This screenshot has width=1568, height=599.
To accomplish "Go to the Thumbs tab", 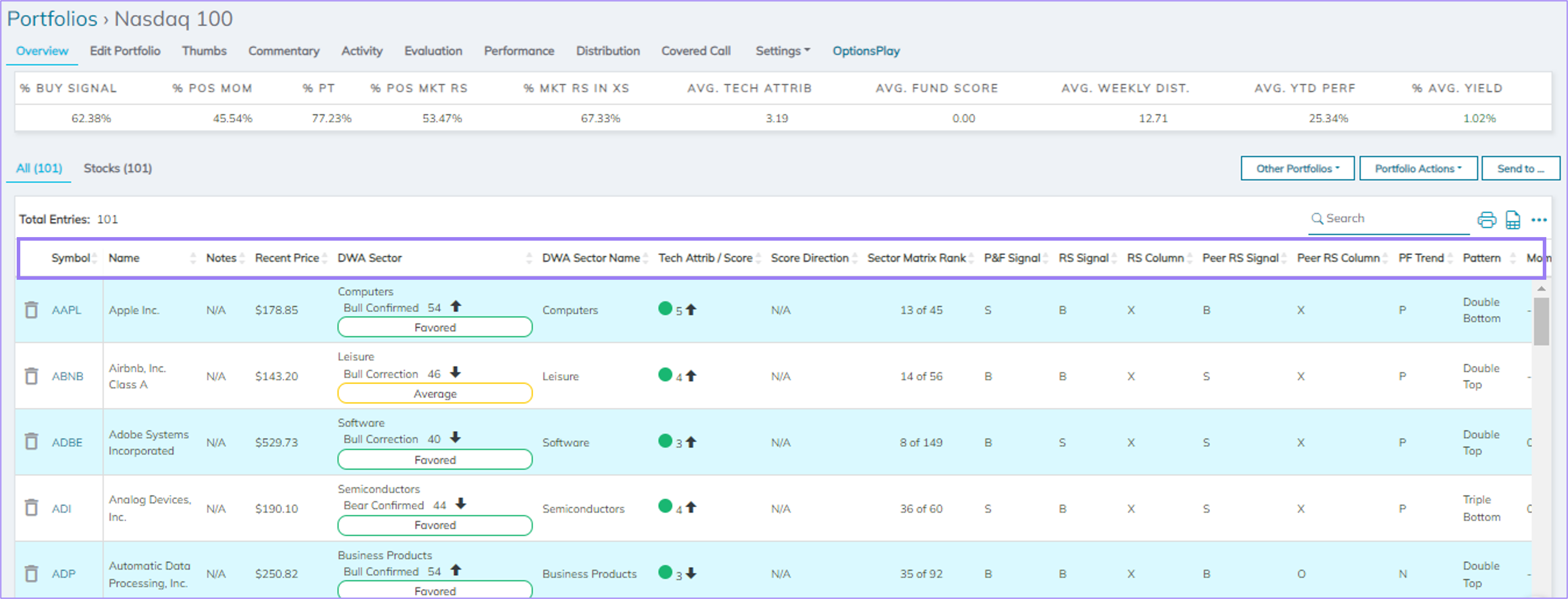I will [204, 51].
